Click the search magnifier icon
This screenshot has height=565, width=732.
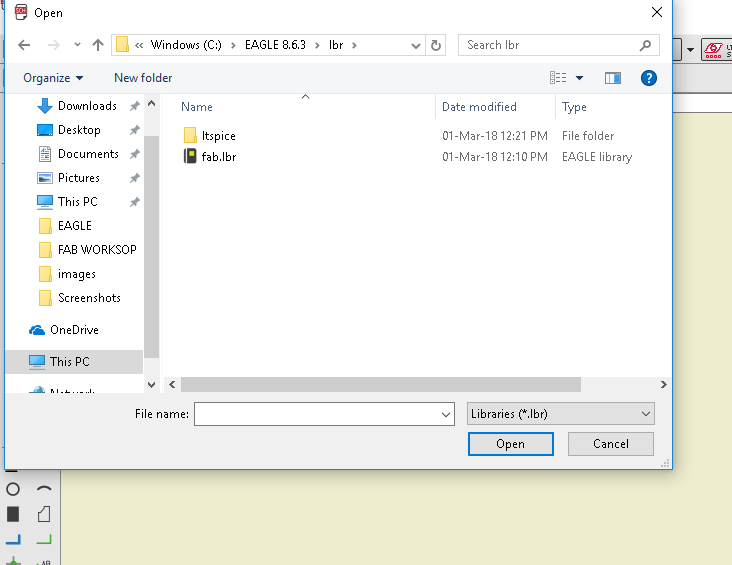(645, 45)
